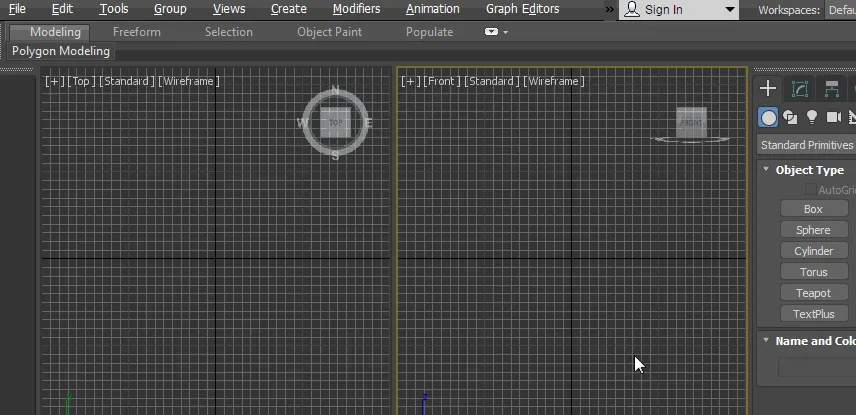Collapse the Name and Color rollout
The height and width of the screenshot is (415, 856).
point(767,341)
